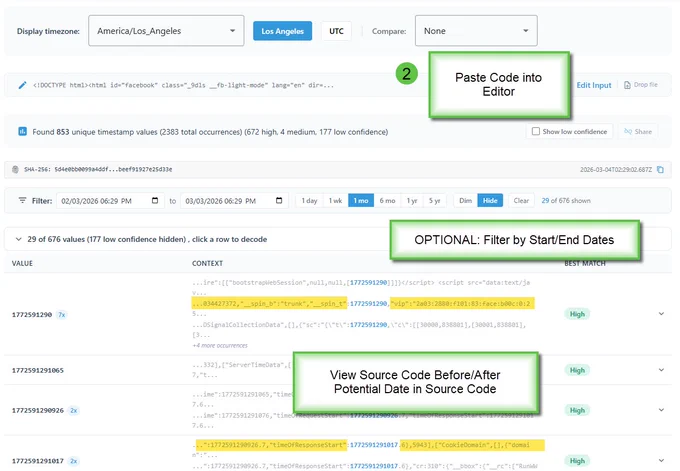The width and height of the screenshot is (680, 471).
Task: Click the Edit Input link
Action: pyautogui.click(x=594, y=85)
